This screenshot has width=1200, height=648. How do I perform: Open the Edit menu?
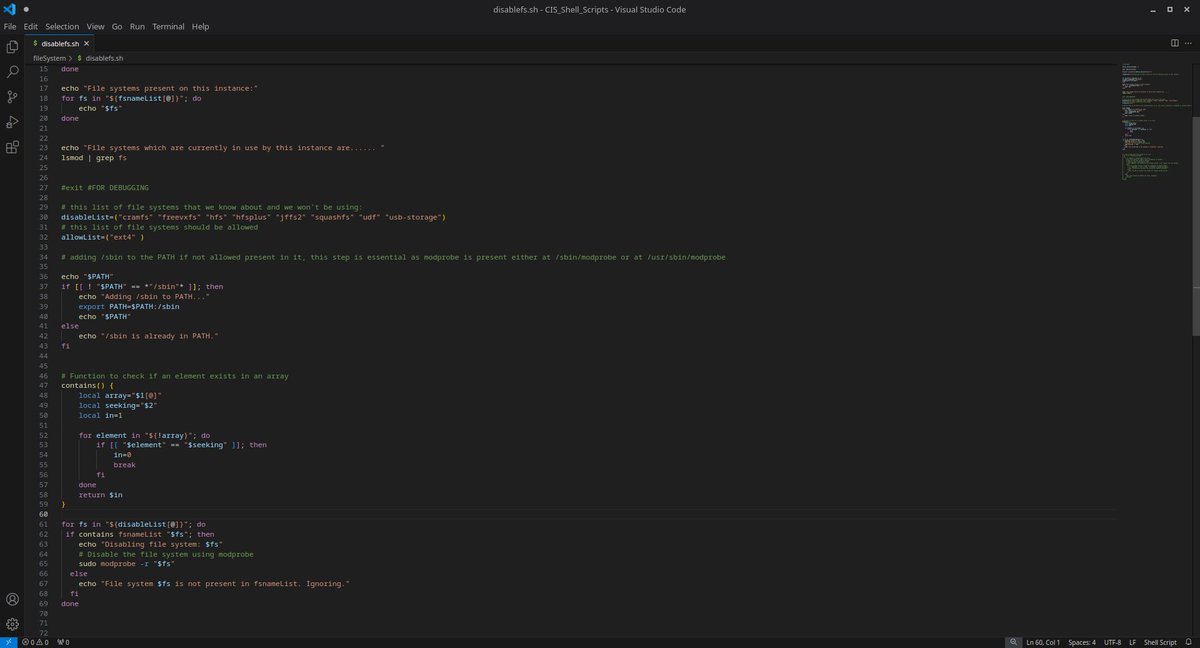tap(31, 27)
